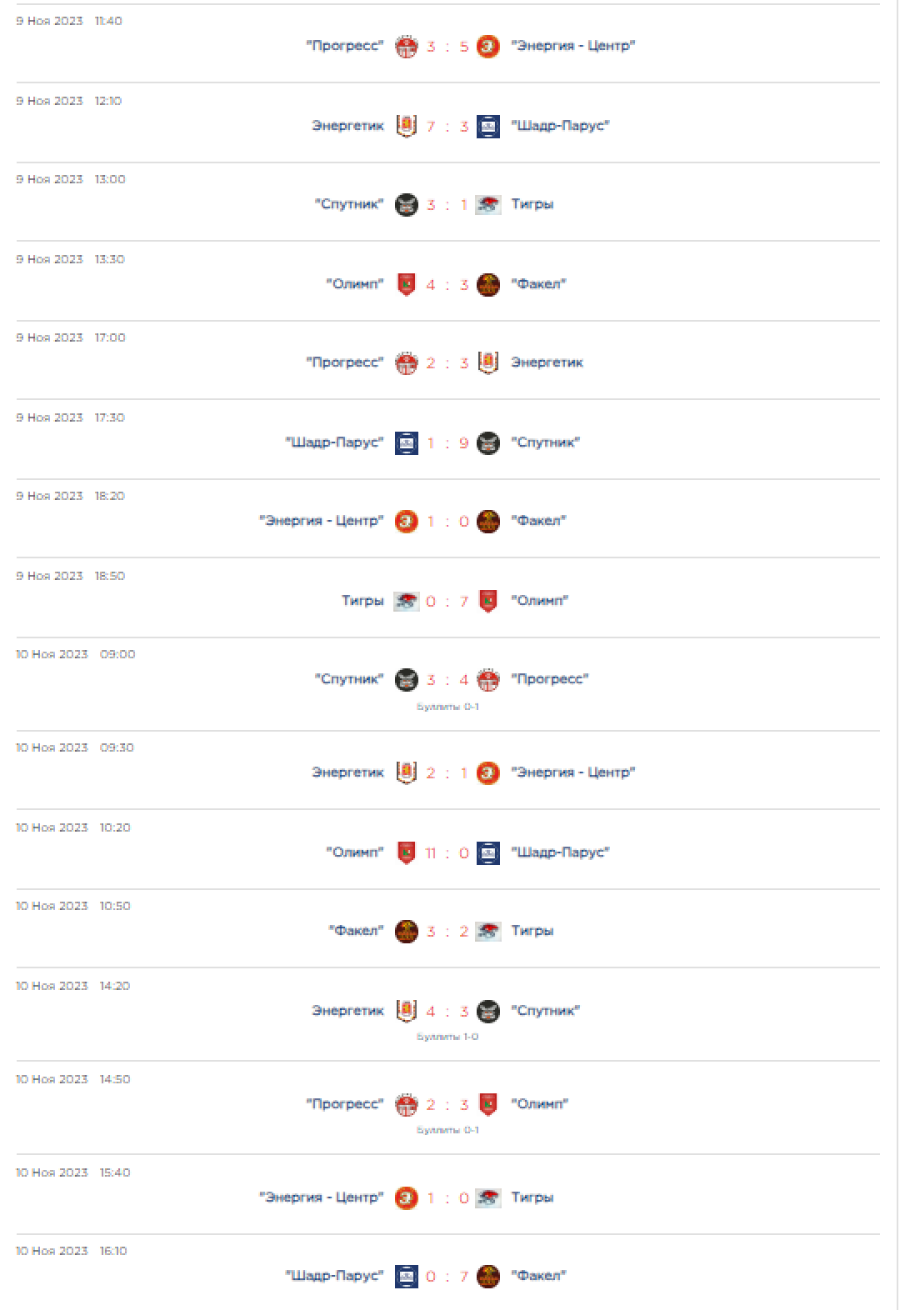This screenshot has height=1310, width=900.
Task: Open Олимп team name in 14:50 match
Action: [540, 1105]
